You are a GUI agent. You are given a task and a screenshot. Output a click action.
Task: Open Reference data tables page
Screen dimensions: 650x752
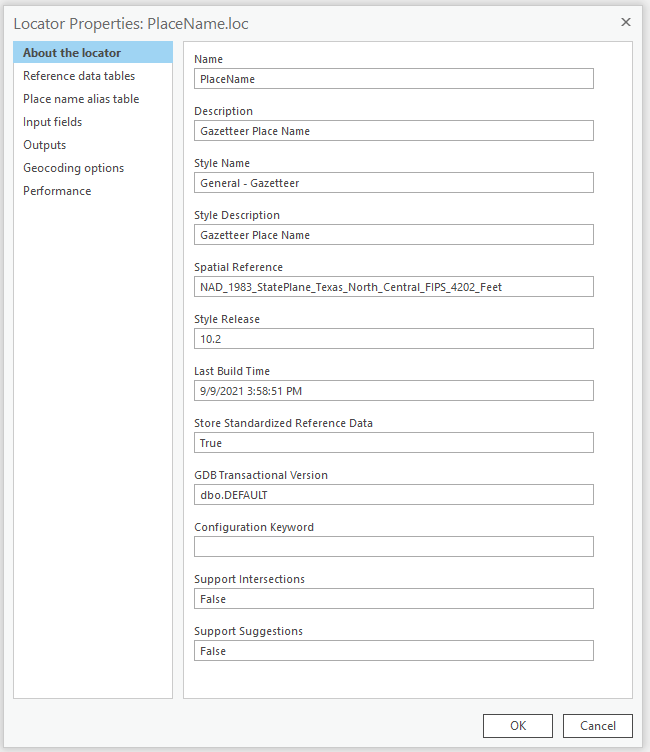pos(79,76)
